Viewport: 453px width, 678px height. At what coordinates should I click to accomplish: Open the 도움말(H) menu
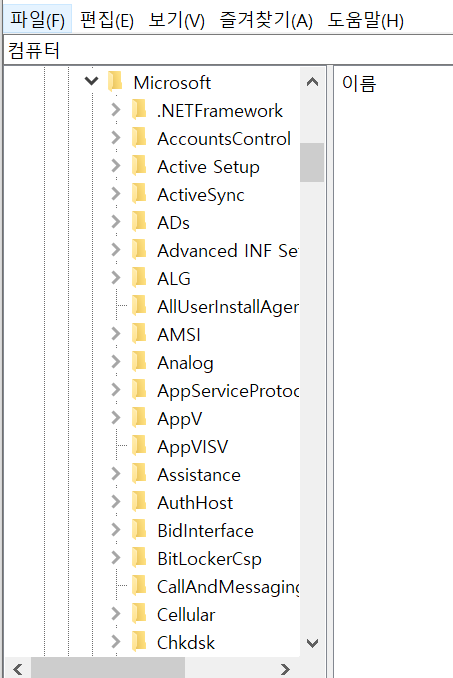pyautogui.click(x=366, y=19)
